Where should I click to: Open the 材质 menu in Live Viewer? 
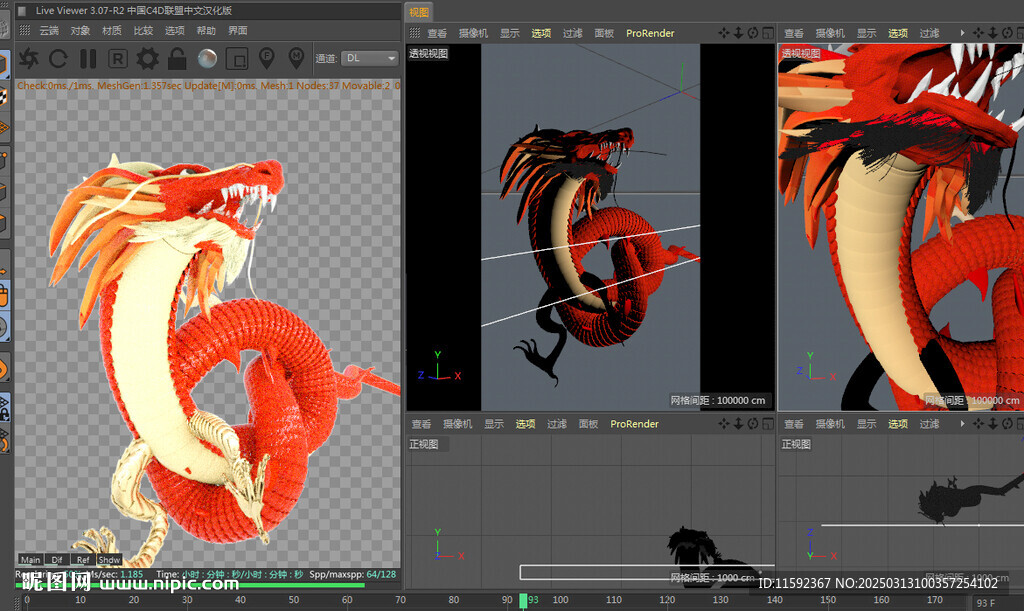pyautogui.click(x=112, y=31)
